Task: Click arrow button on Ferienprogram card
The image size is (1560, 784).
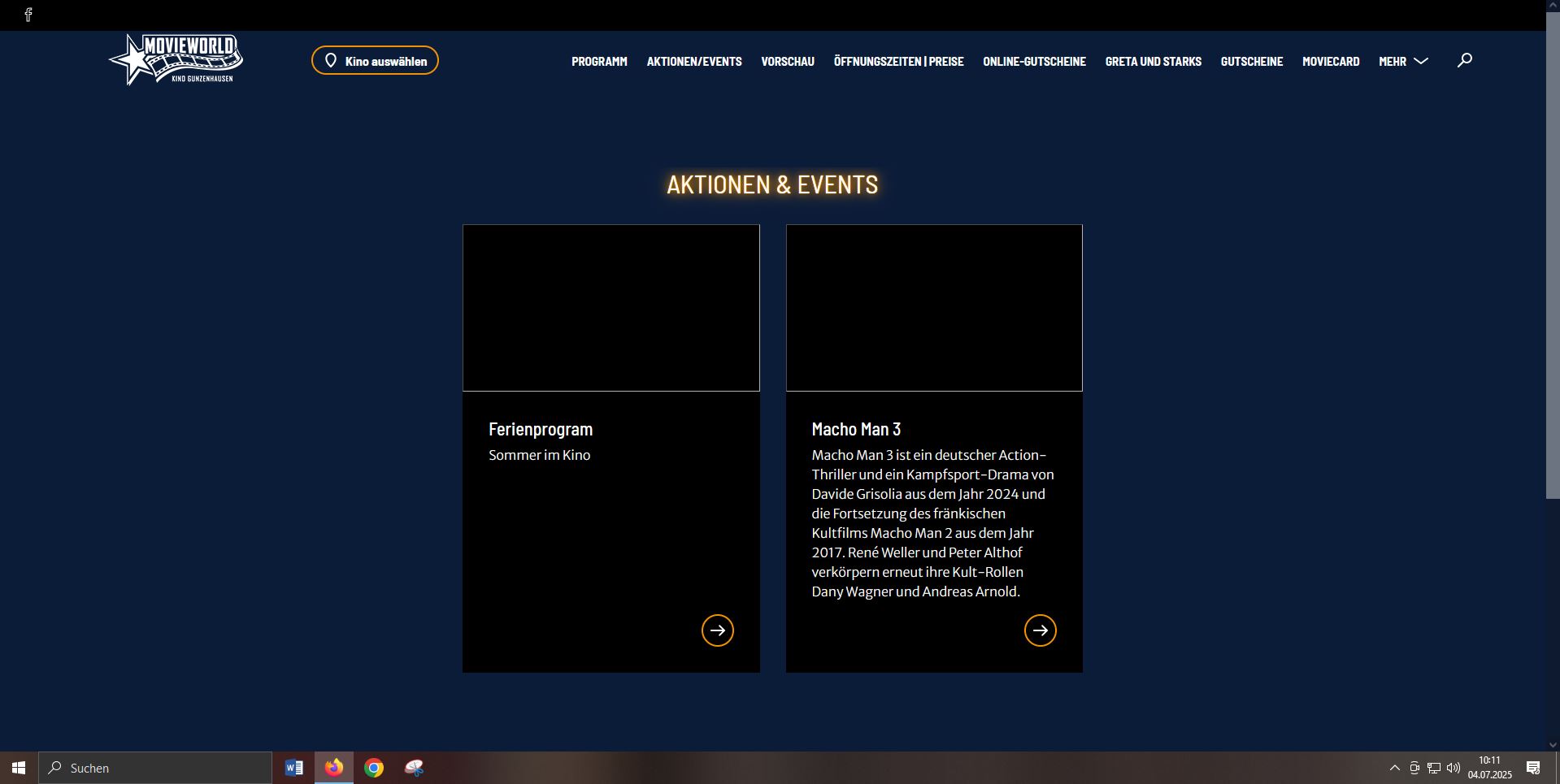Action: (718, 630)
